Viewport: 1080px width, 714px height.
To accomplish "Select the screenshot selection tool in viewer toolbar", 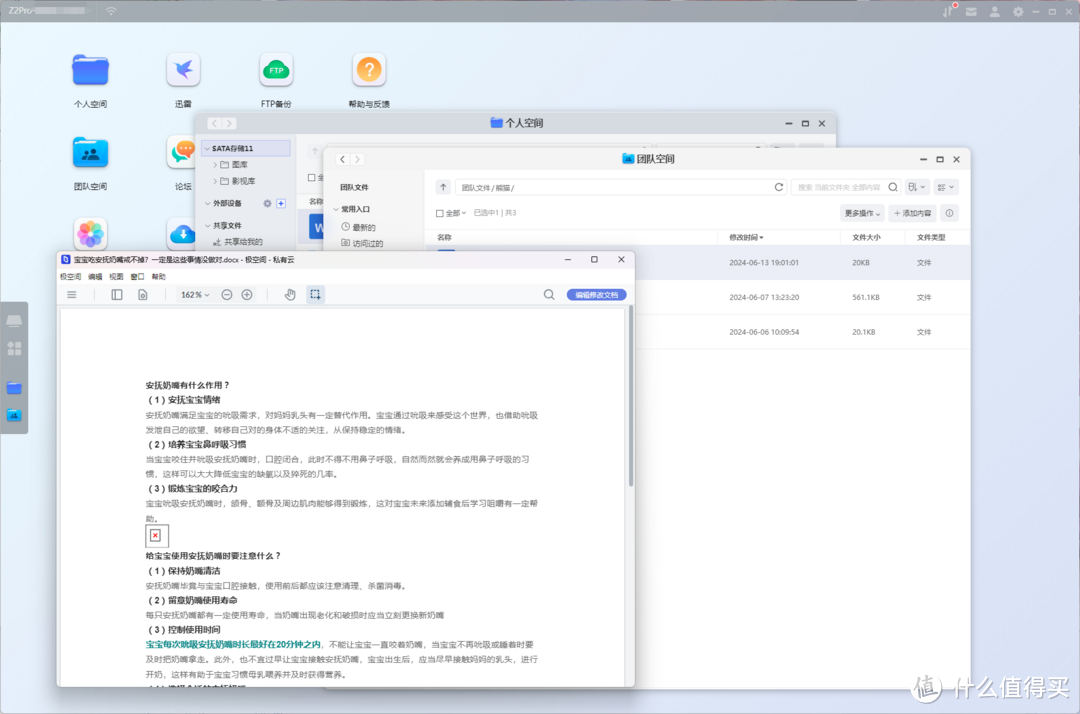I will point(315,294).
